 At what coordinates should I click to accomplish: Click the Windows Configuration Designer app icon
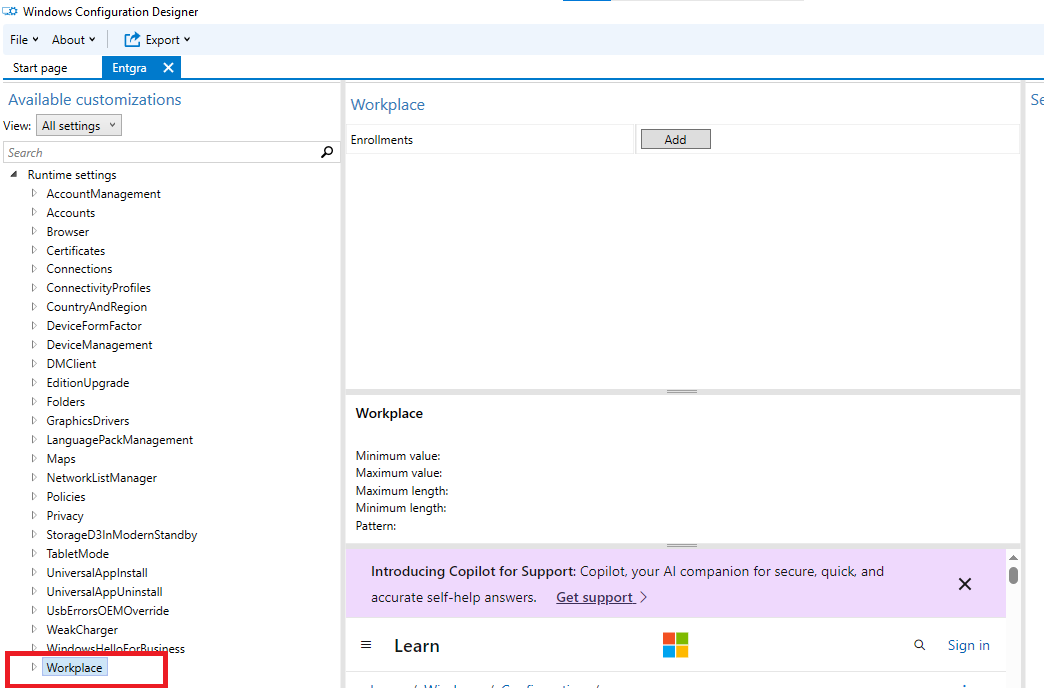[x=10, y=11]
